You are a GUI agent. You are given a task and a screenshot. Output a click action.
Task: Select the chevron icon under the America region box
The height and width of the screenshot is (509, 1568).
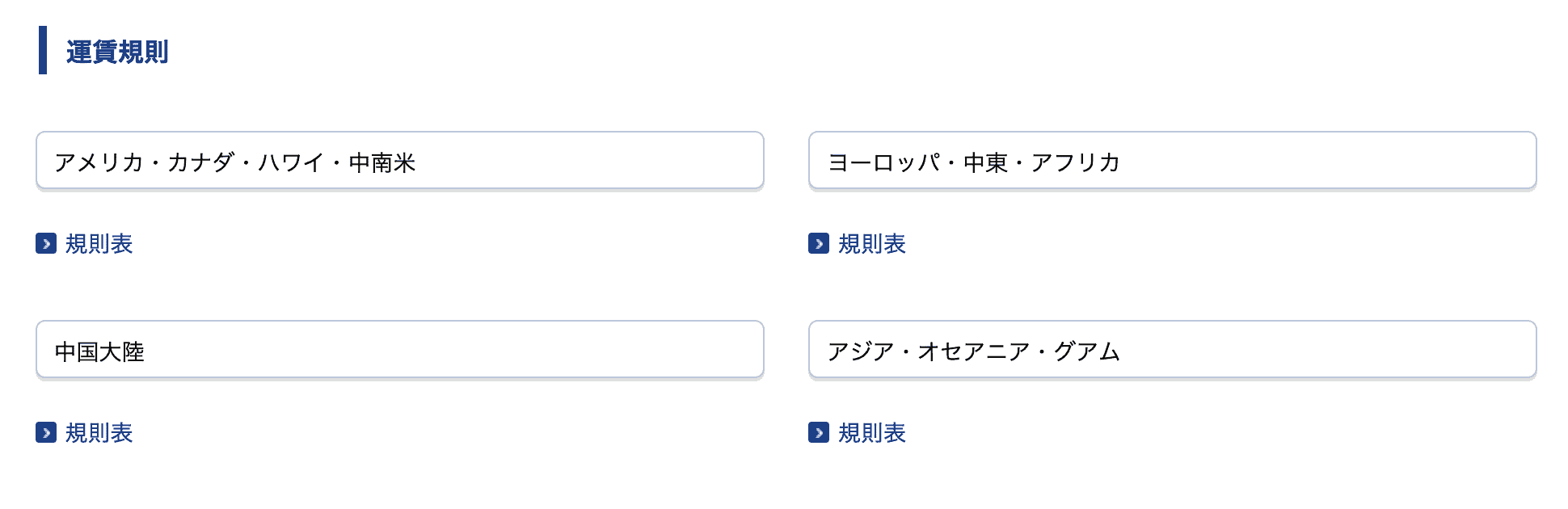point(44,243)
